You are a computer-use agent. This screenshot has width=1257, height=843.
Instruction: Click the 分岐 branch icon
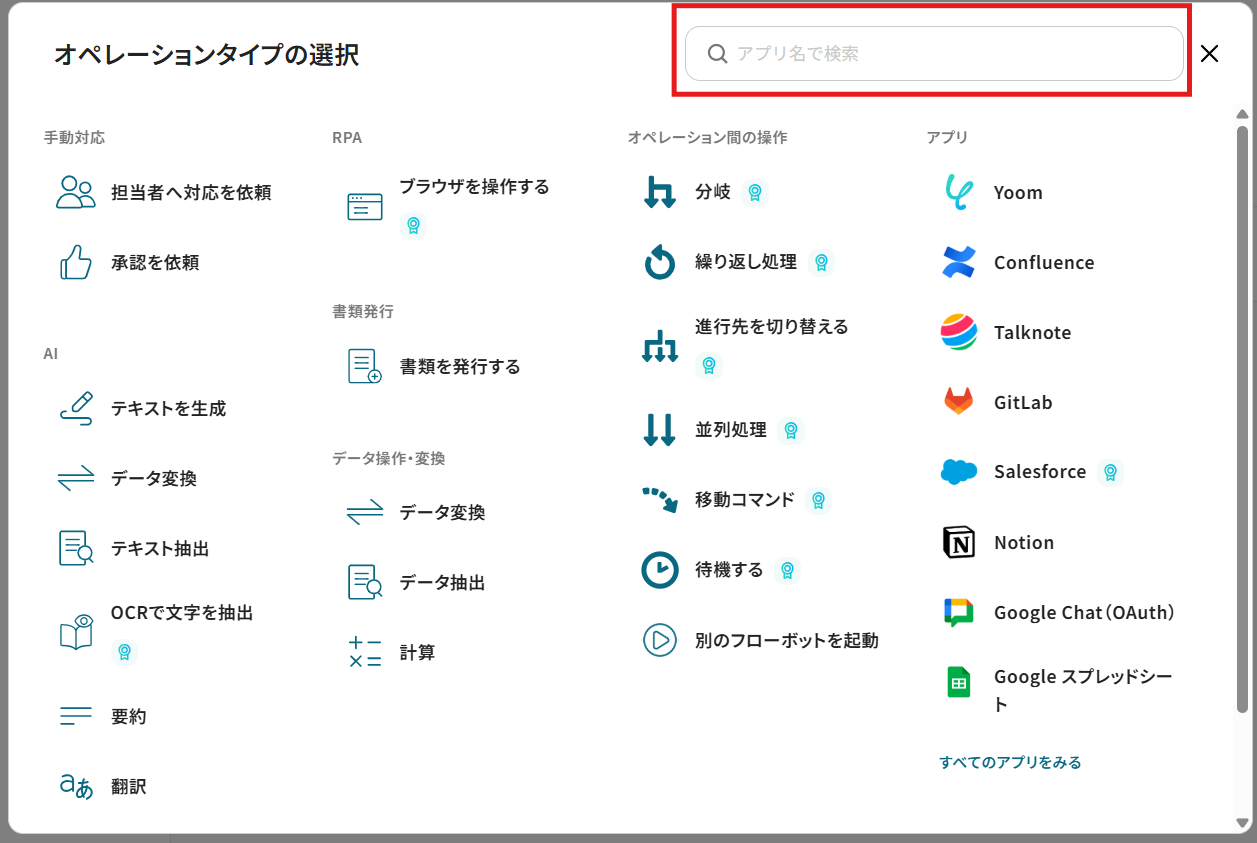pos(660,192)
